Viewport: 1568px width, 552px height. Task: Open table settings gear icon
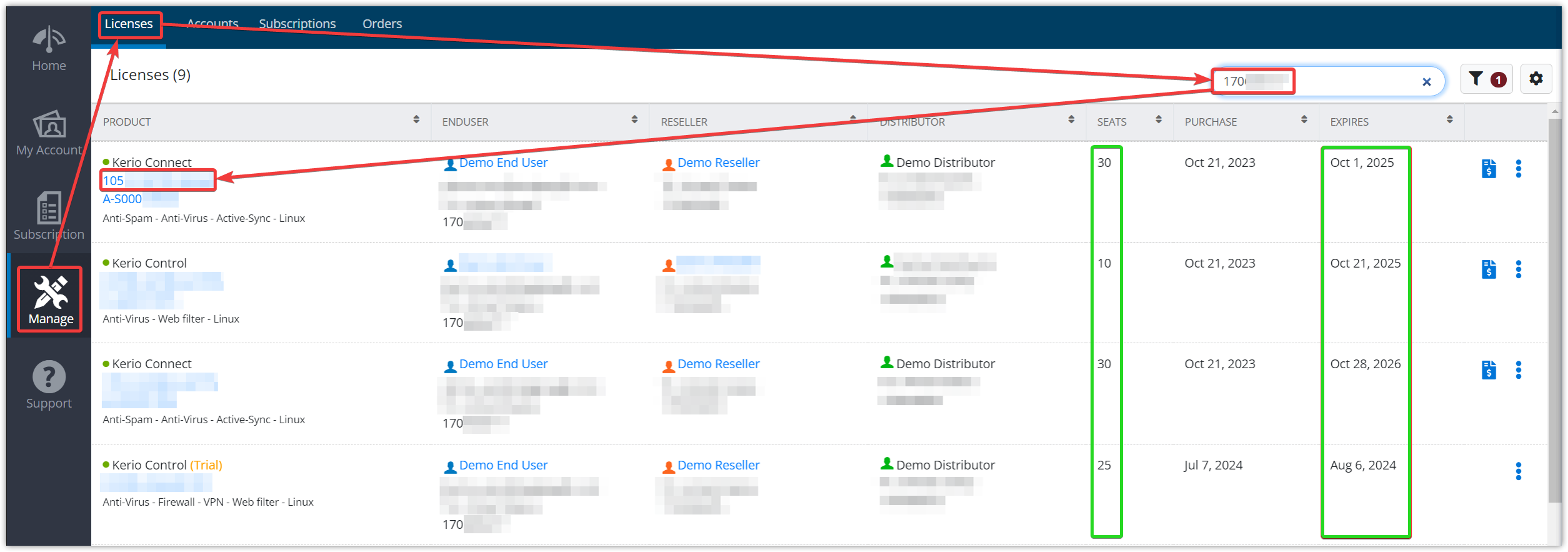pos(1536,79)
